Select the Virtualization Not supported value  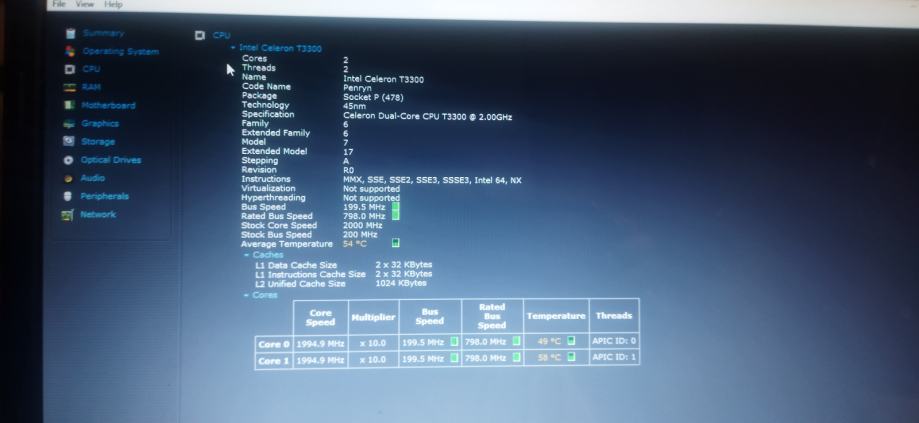pyautogui.click(x=372, y=189)
